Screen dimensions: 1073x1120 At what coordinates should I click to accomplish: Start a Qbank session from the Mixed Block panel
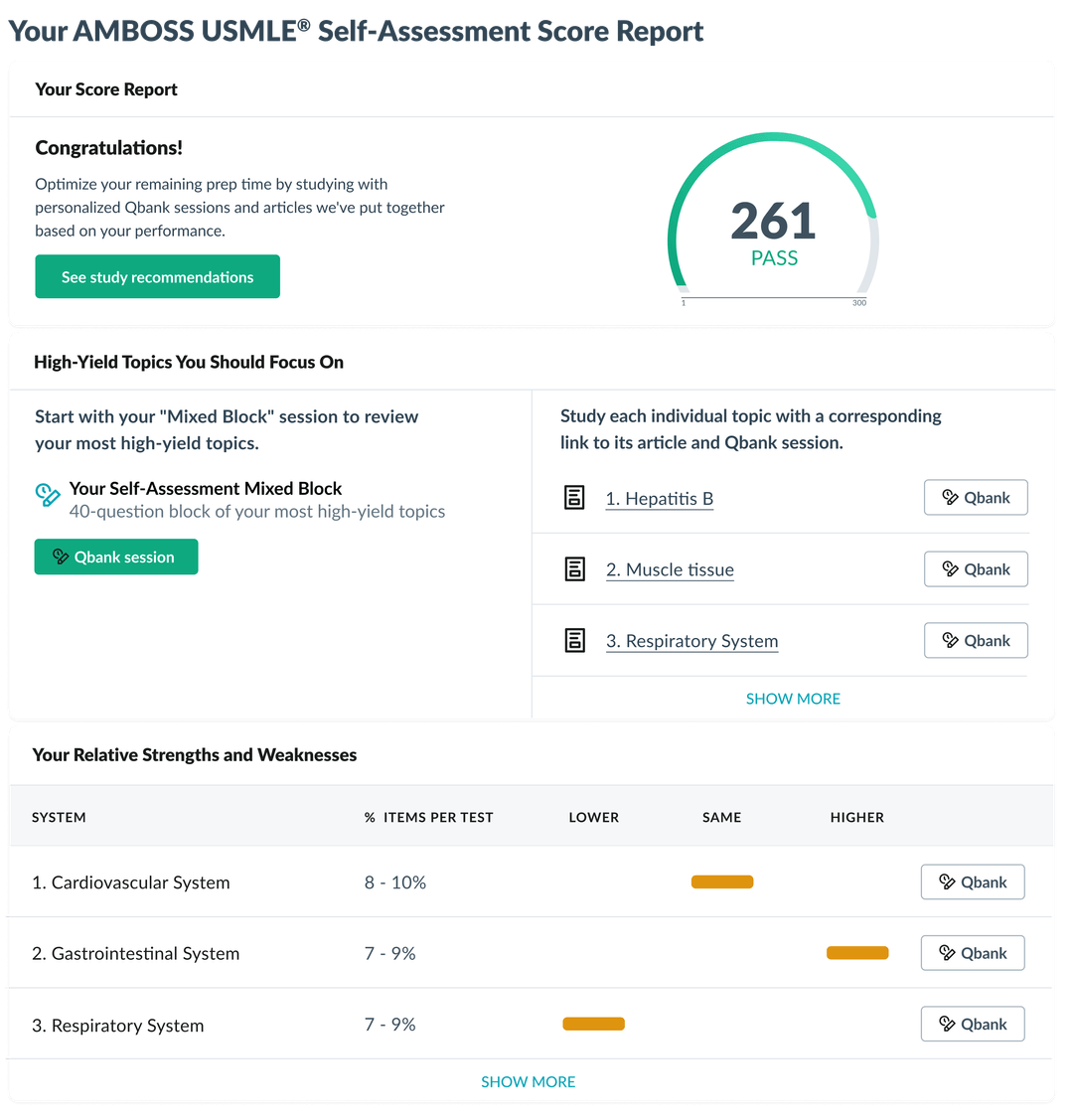(115, 558)
